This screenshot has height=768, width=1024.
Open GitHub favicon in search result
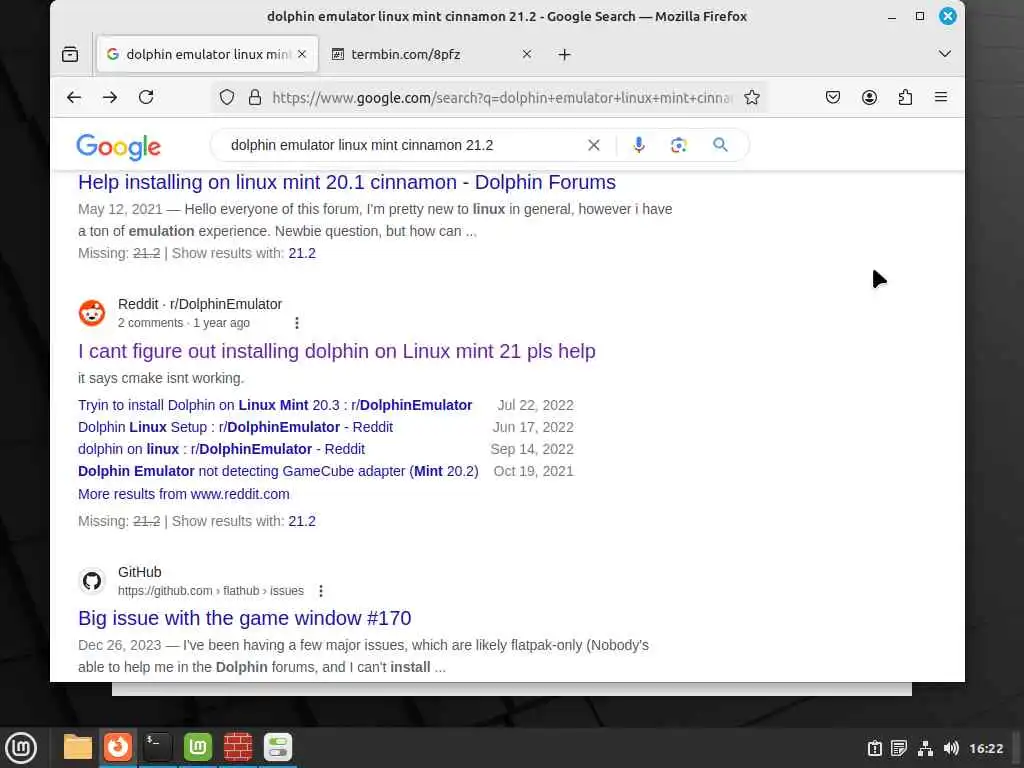point(92,581)
